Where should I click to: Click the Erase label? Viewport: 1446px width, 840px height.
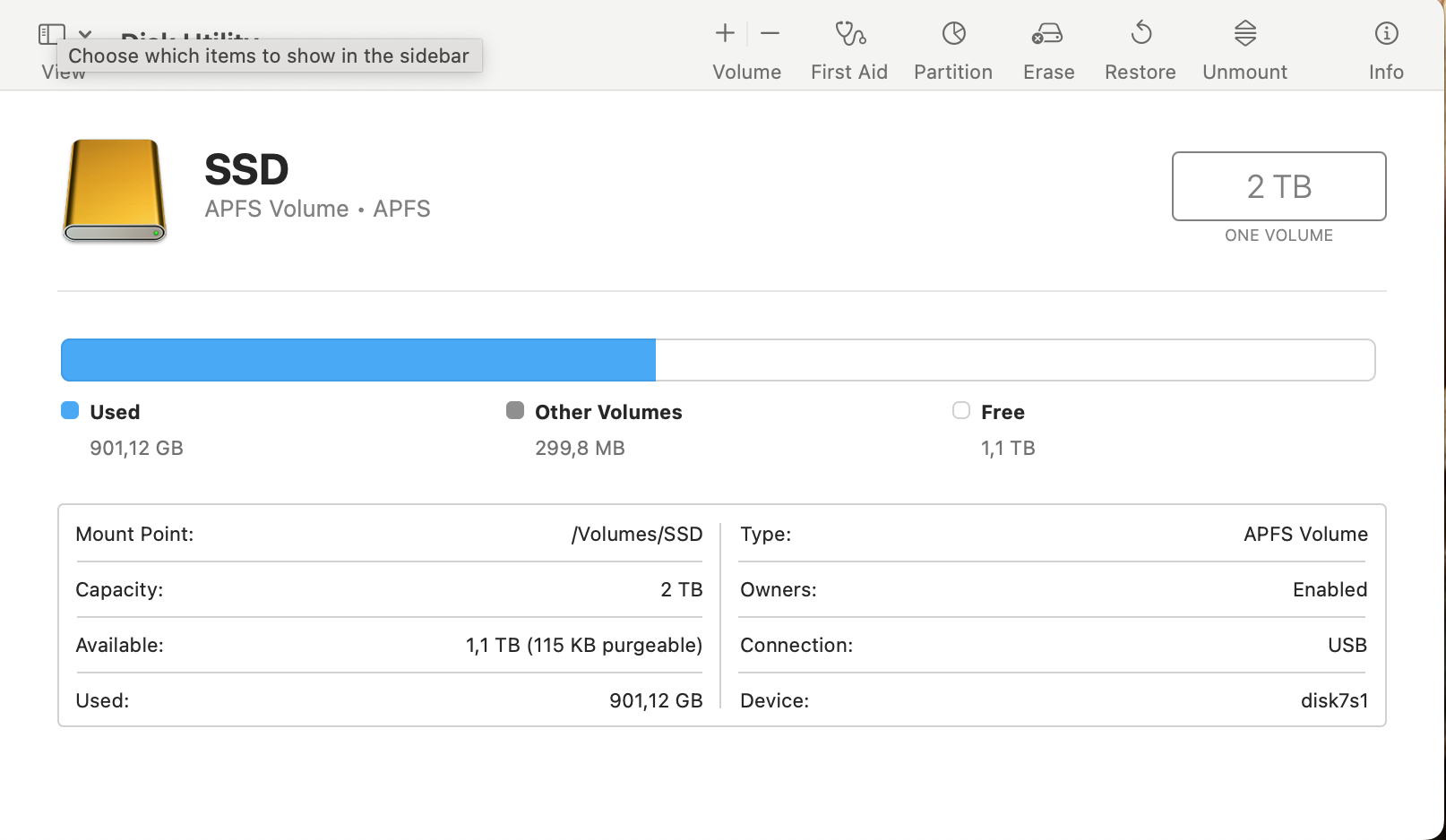point(1049,72)
